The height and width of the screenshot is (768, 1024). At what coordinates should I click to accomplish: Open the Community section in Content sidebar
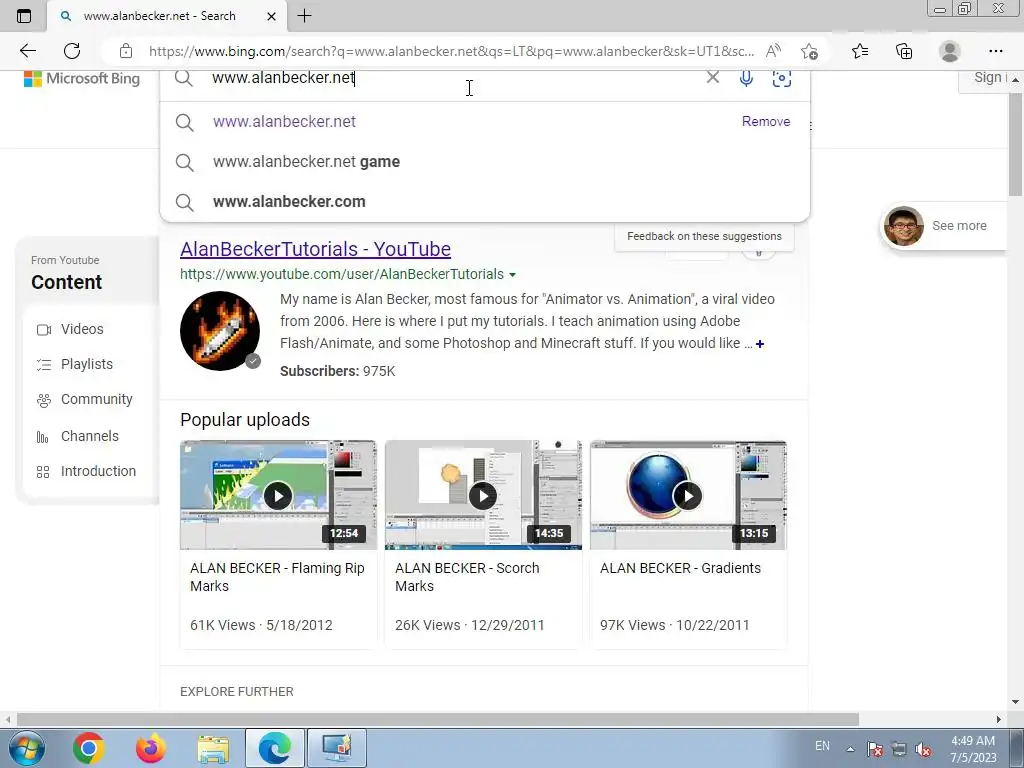click(96, 399)
